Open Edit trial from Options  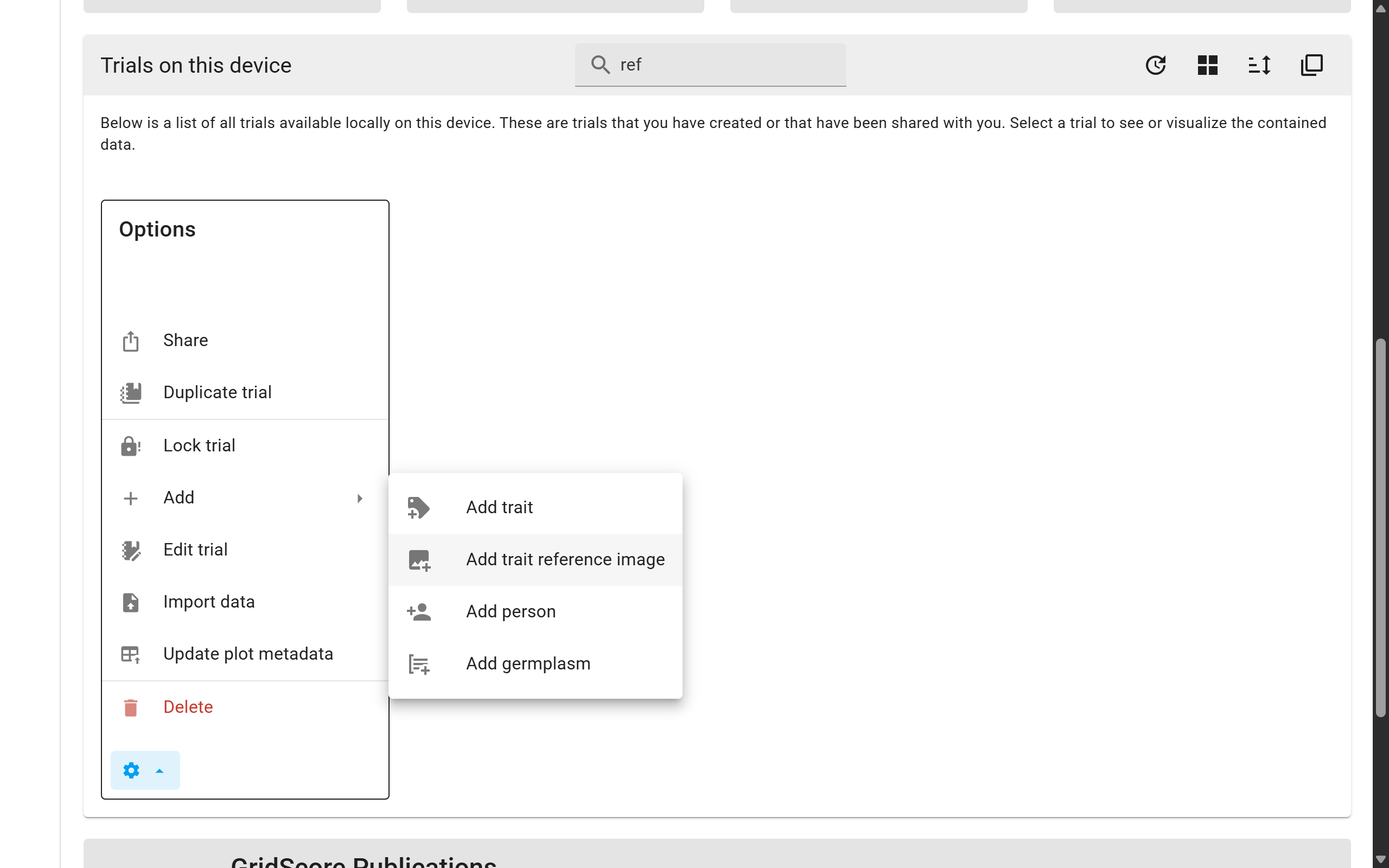[195, 550]
